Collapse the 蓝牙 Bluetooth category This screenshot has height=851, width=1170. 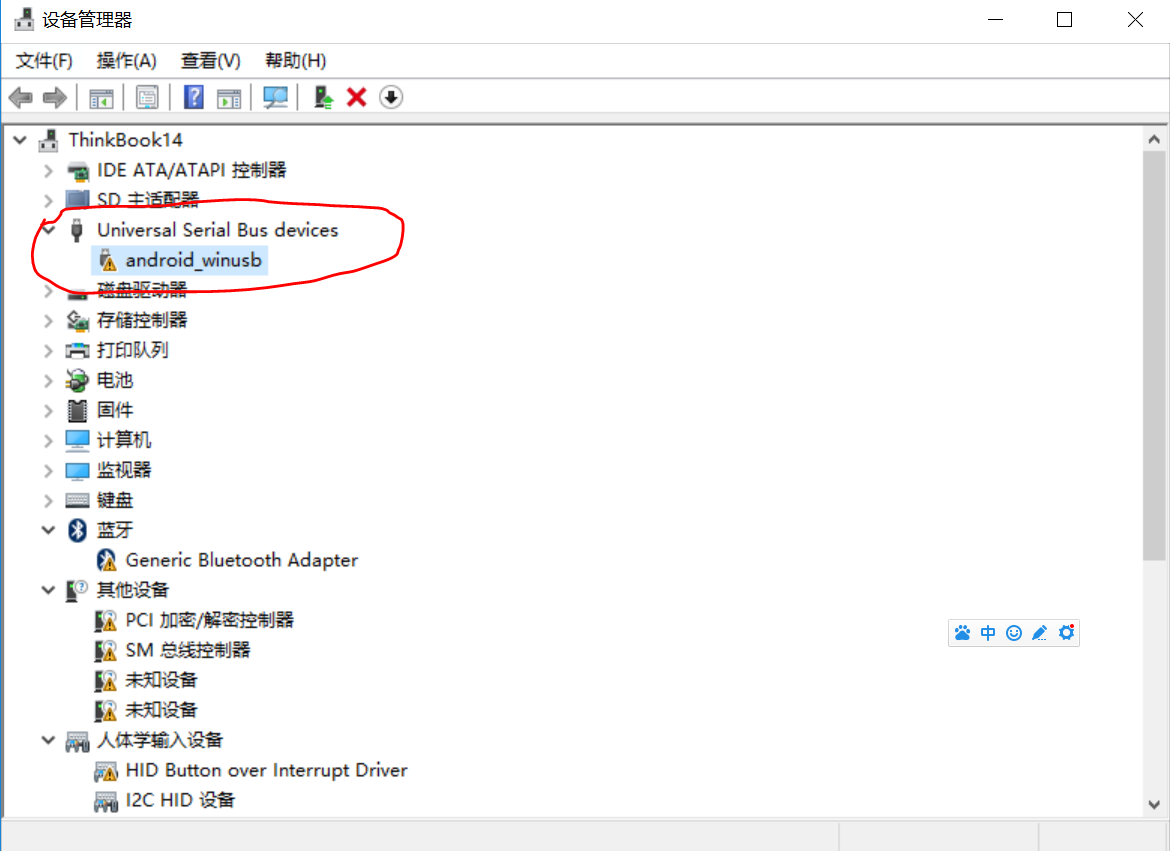[x=48, y=530]
